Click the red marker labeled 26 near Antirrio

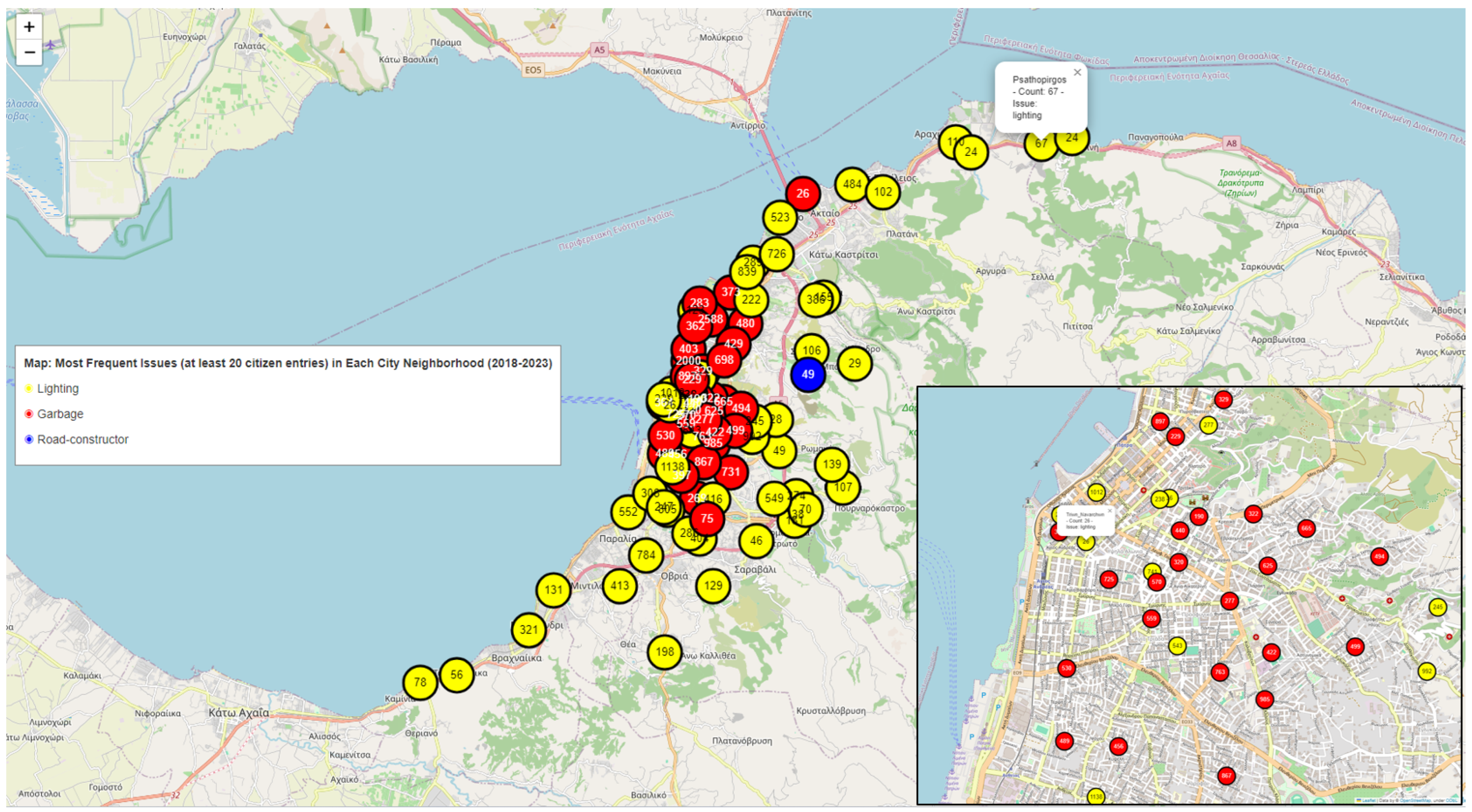(802, 194)
